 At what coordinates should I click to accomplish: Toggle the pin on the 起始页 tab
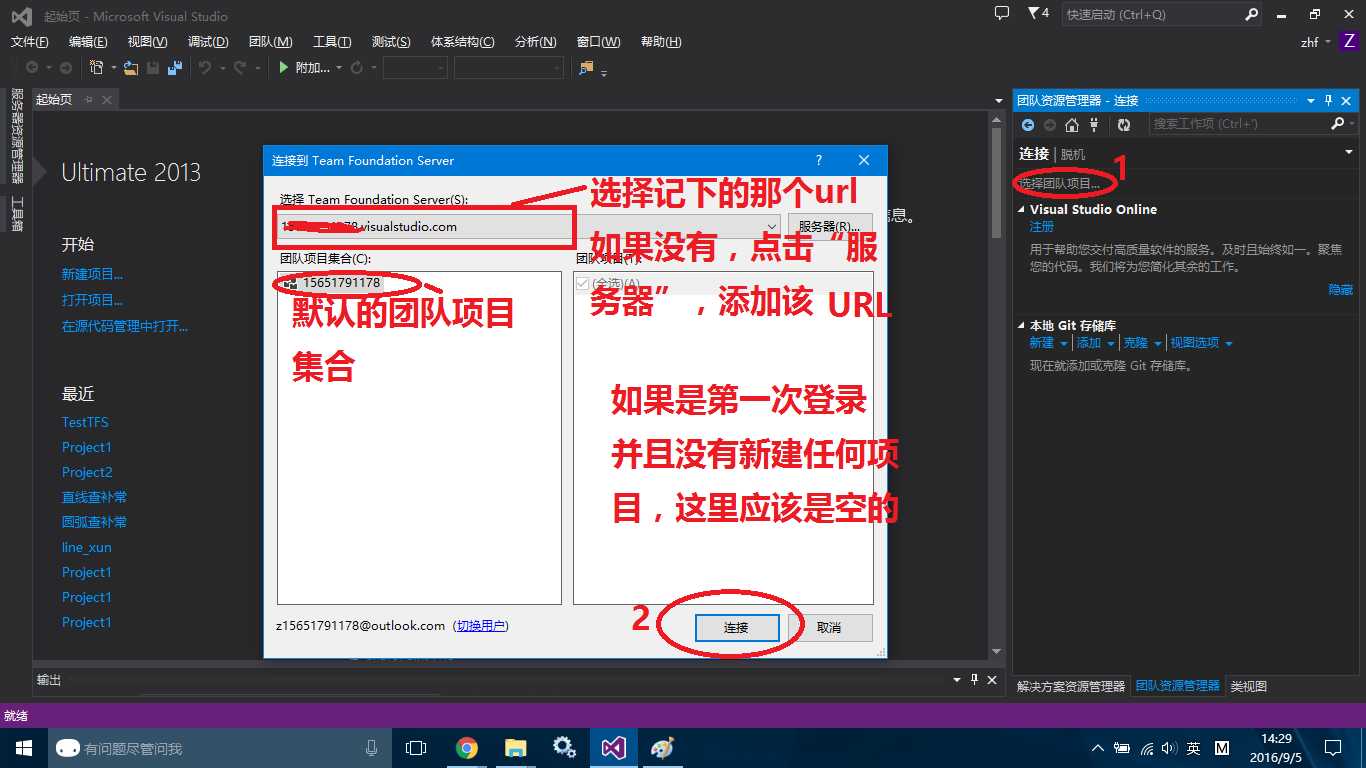point(88,100)
